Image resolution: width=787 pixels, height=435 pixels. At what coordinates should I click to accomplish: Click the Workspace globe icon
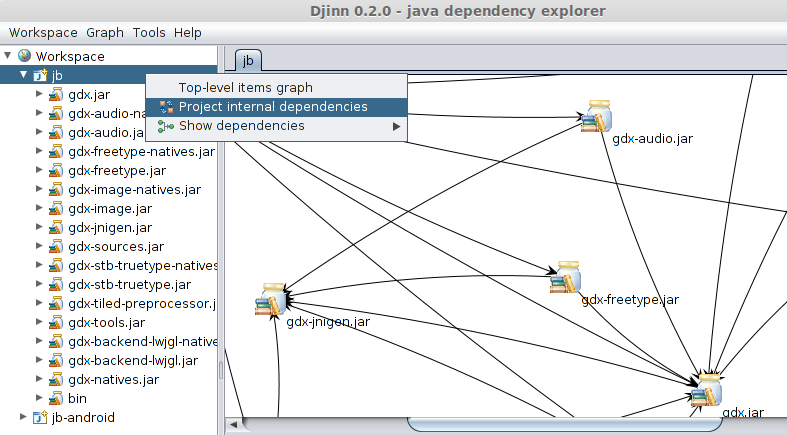point(25,56)
